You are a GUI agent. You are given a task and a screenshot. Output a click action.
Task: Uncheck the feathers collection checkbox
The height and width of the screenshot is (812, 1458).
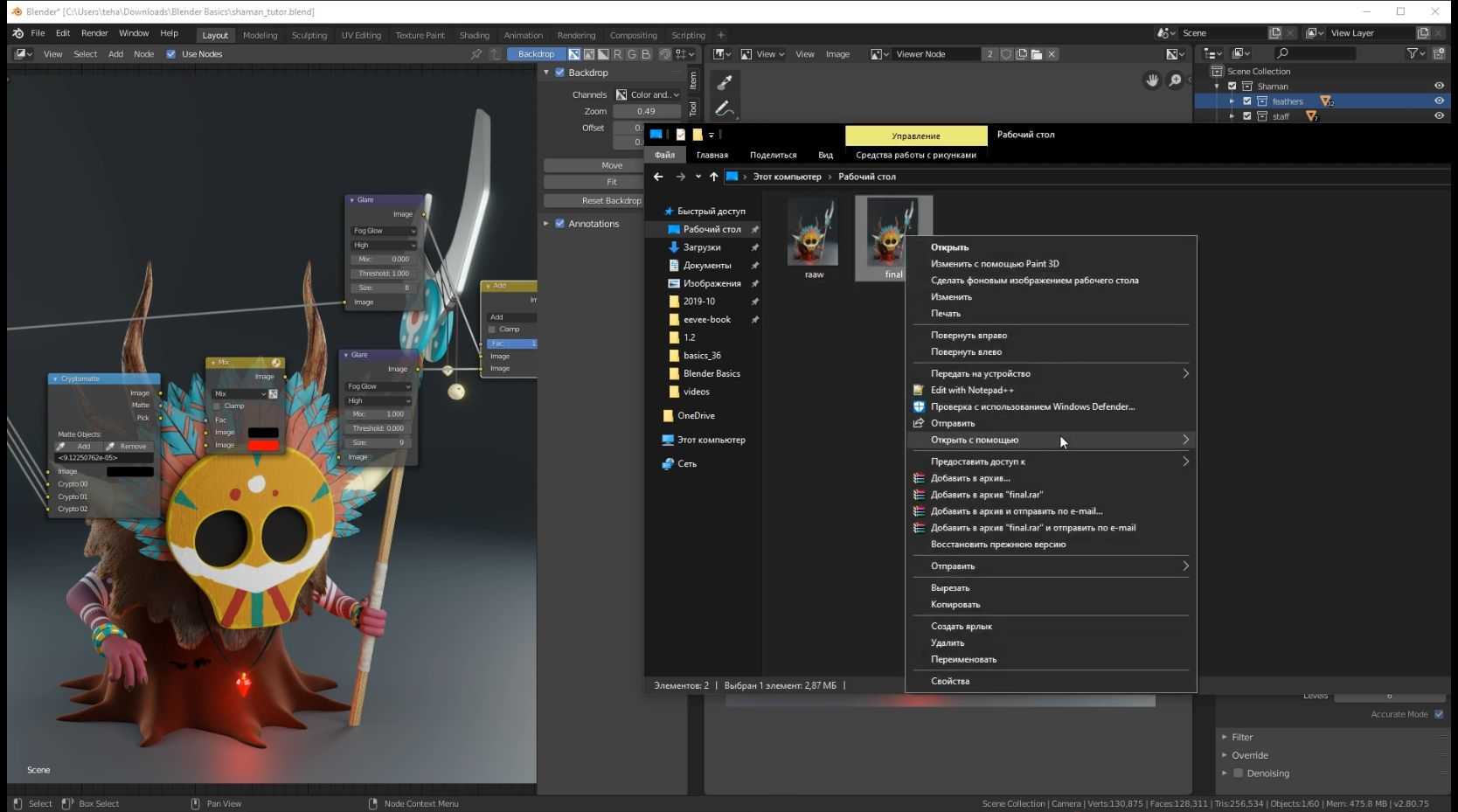[1247, 101]
